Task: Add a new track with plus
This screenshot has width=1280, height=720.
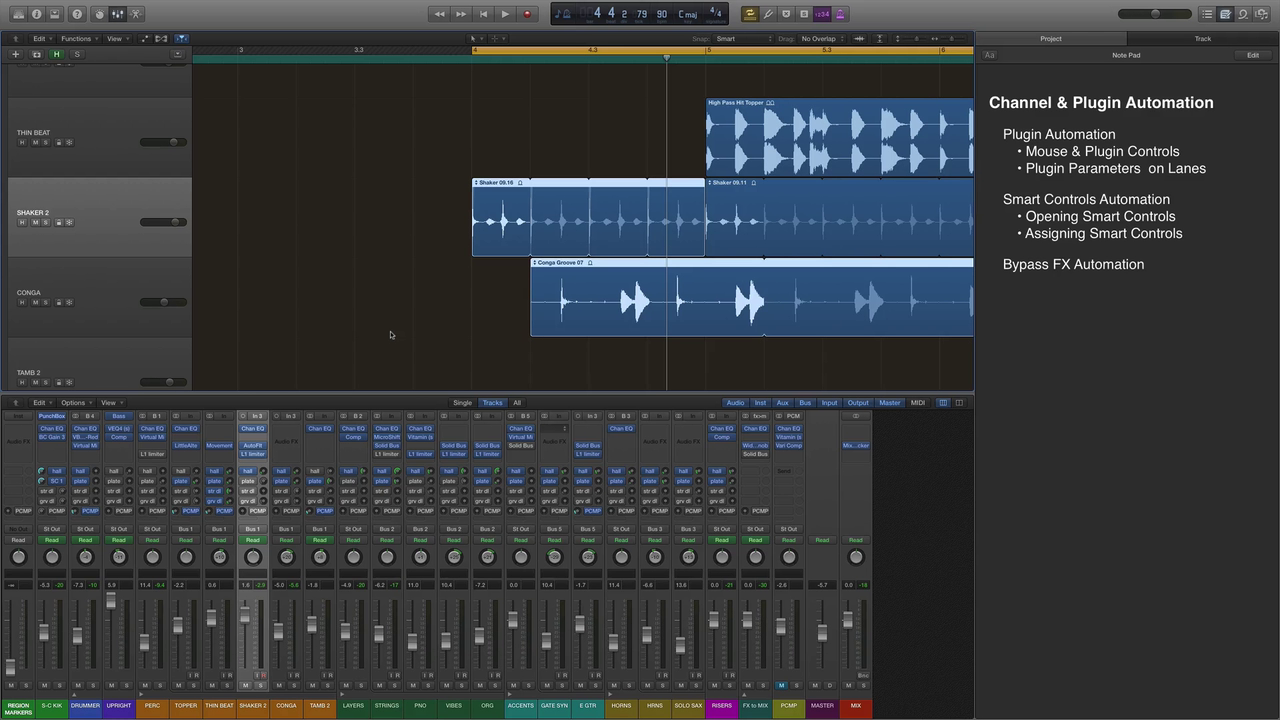Action: point(16,54)
